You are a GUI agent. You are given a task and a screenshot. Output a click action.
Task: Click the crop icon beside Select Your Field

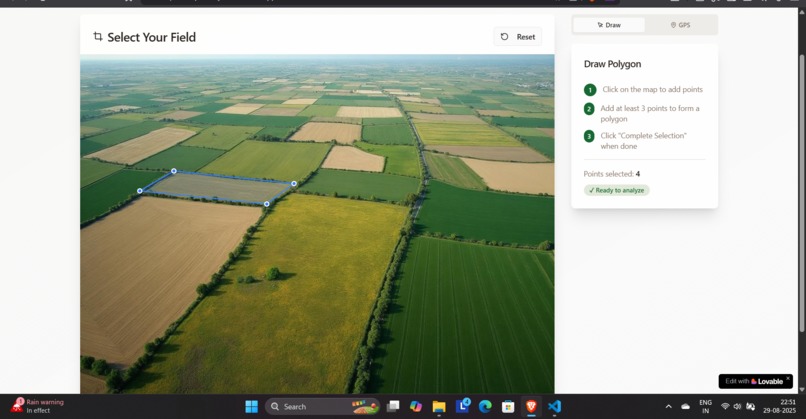point(98,37)
